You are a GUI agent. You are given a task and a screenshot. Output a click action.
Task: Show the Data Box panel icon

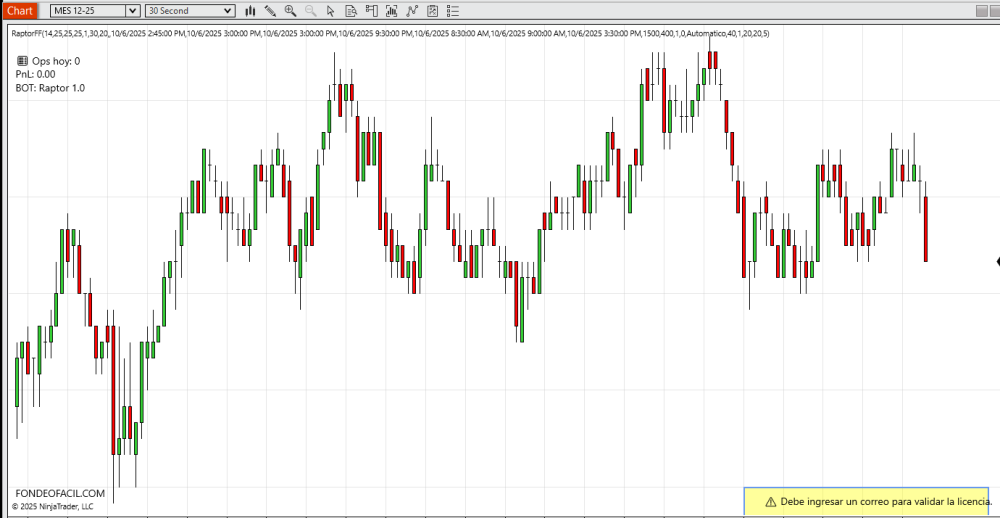click(350, 11)
